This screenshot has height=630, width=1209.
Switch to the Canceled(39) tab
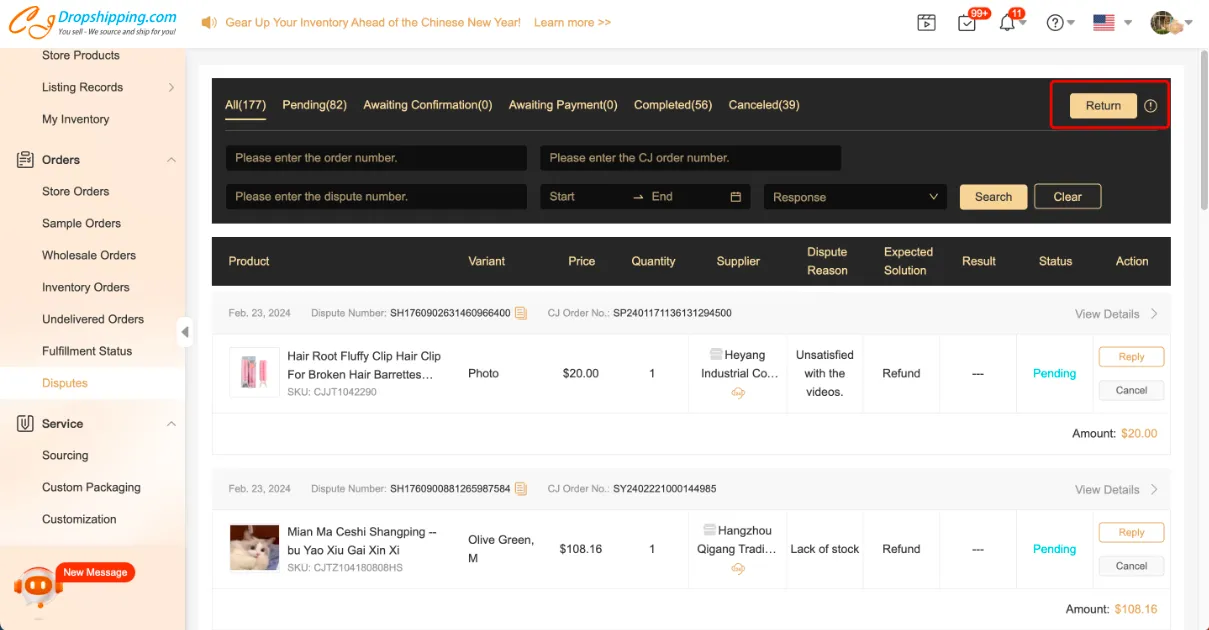(x=763, y=105)
